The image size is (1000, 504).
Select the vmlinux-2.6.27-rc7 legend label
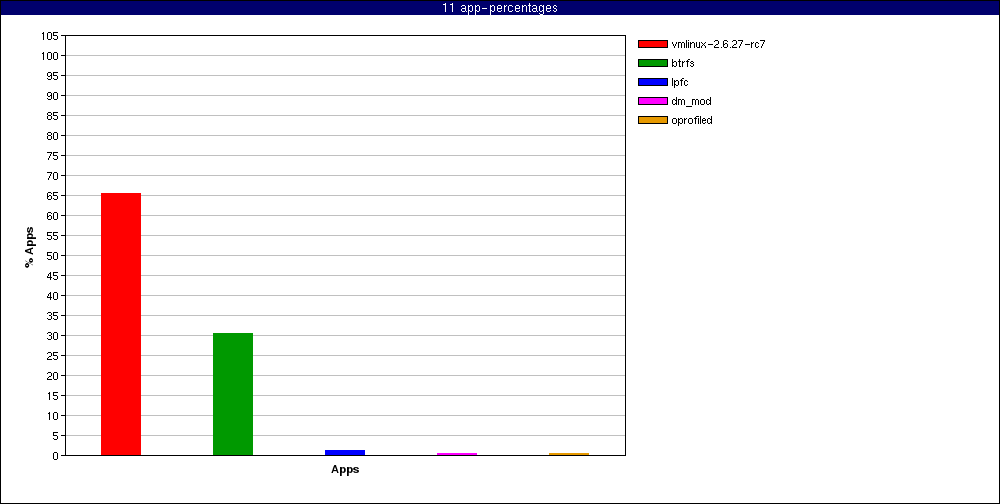(x=718, y=44)
